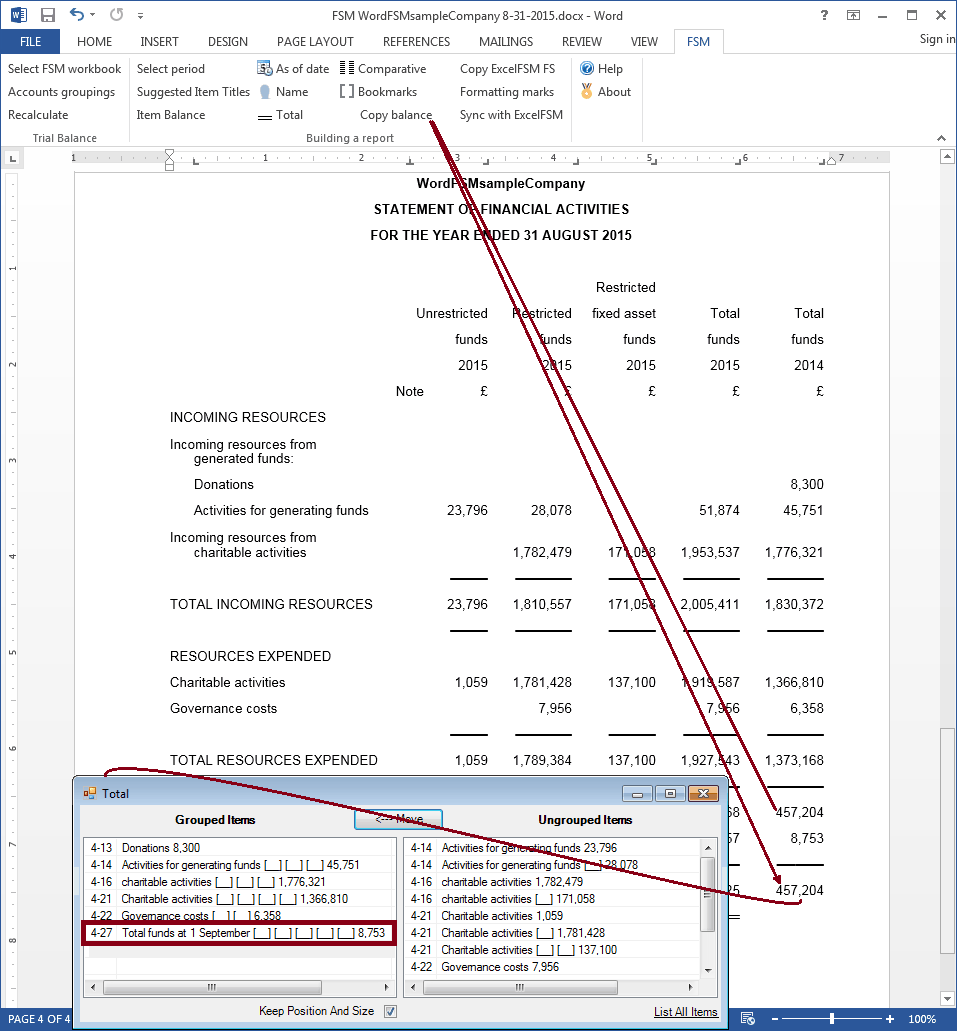Click the Bookmarks brackets icon
The image size is (957, 1031).
(x=347, y=91)
